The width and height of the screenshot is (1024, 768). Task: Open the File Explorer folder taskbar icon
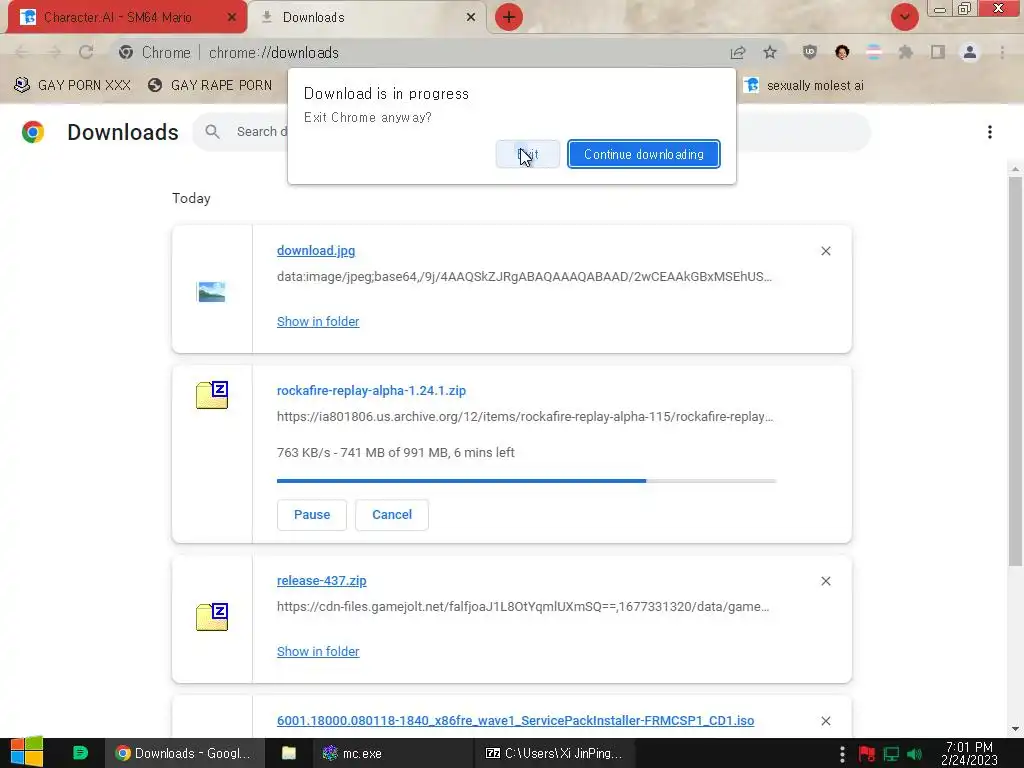[289, 753]
